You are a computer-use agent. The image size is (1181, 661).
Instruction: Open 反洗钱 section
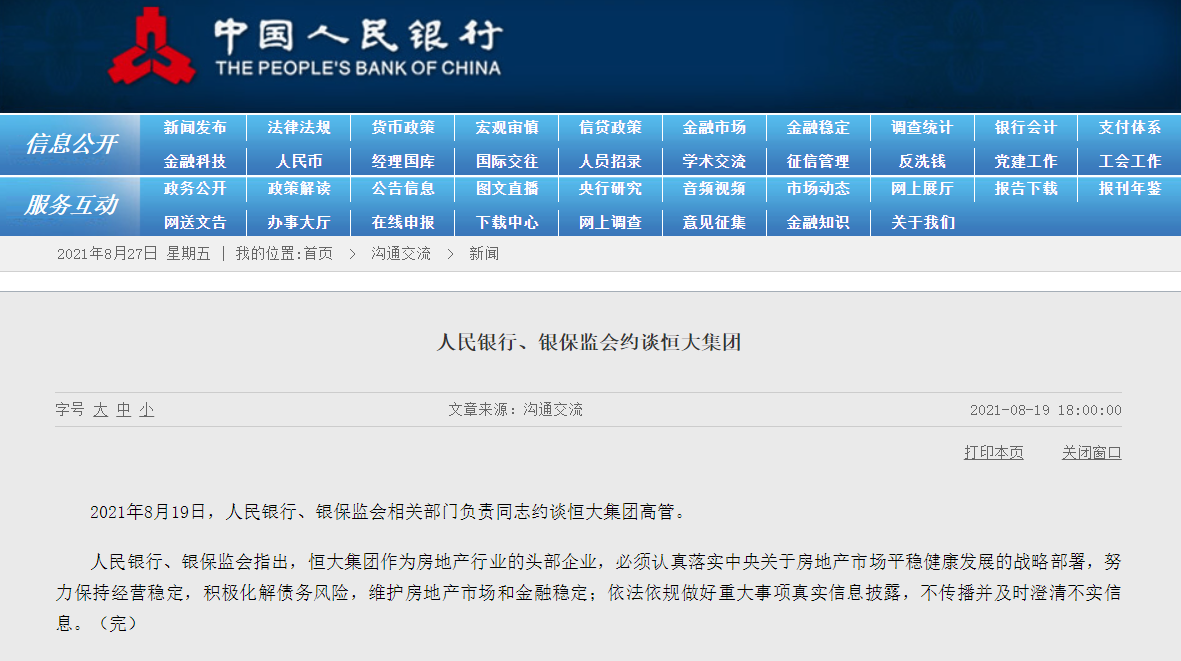922,161
